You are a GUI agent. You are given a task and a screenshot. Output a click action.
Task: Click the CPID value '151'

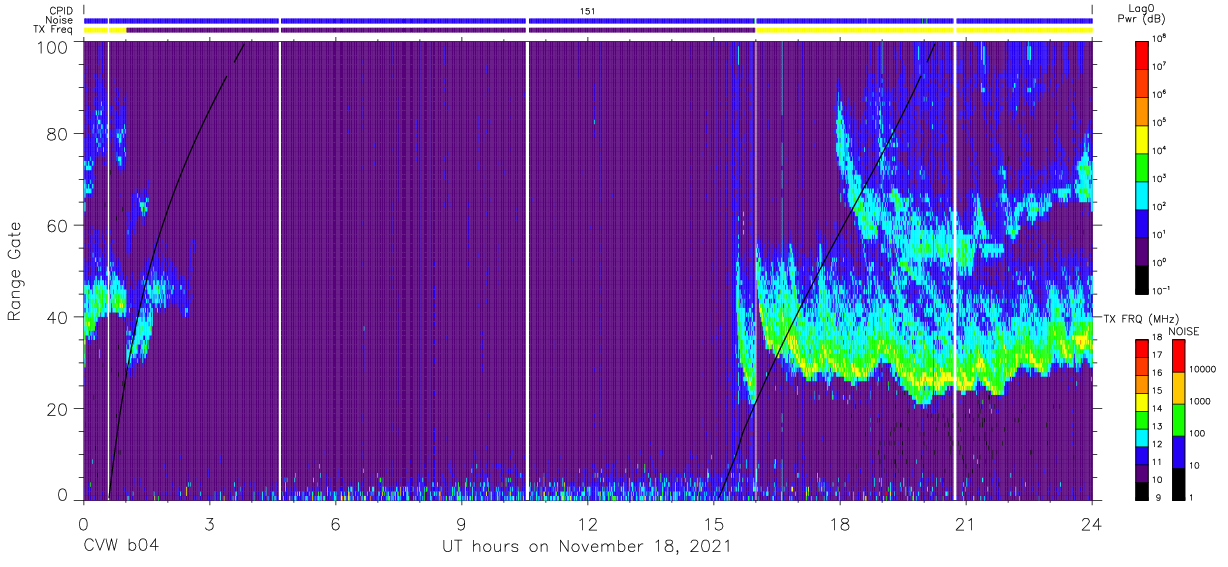coord(587,10)
